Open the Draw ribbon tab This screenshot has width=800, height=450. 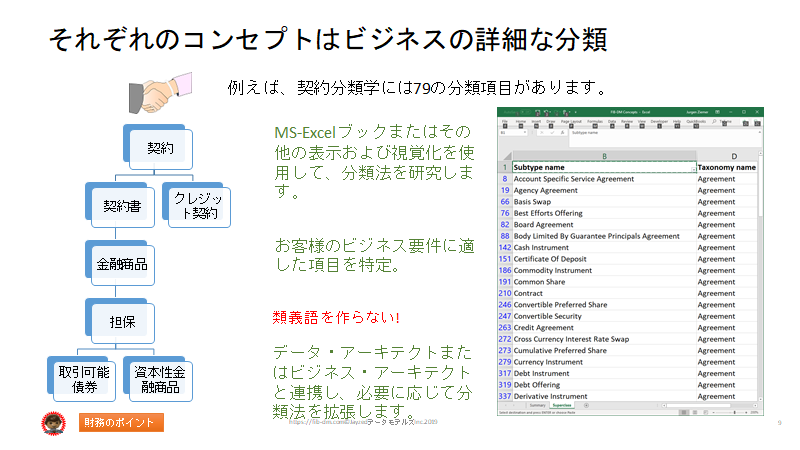pos(551,121)
